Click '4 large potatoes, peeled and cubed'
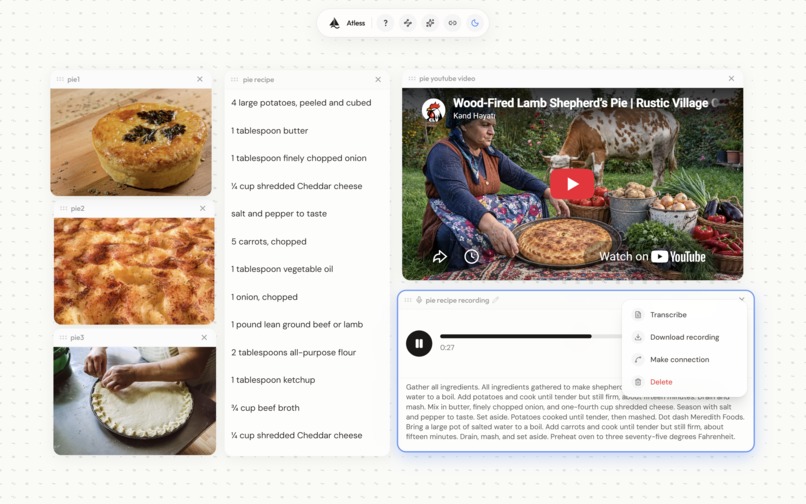This screenshot has width=806, height=504. (301, 103)
